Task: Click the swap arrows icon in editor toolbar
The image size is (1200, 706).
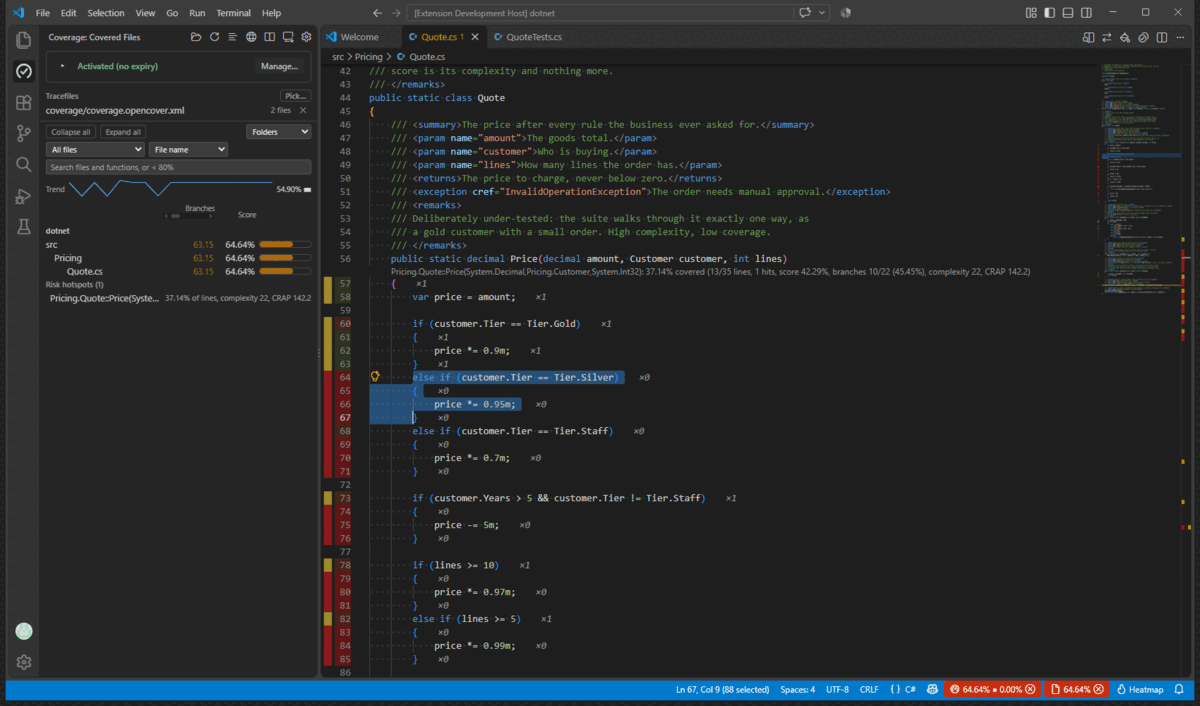Action: tap(1107, 37)
